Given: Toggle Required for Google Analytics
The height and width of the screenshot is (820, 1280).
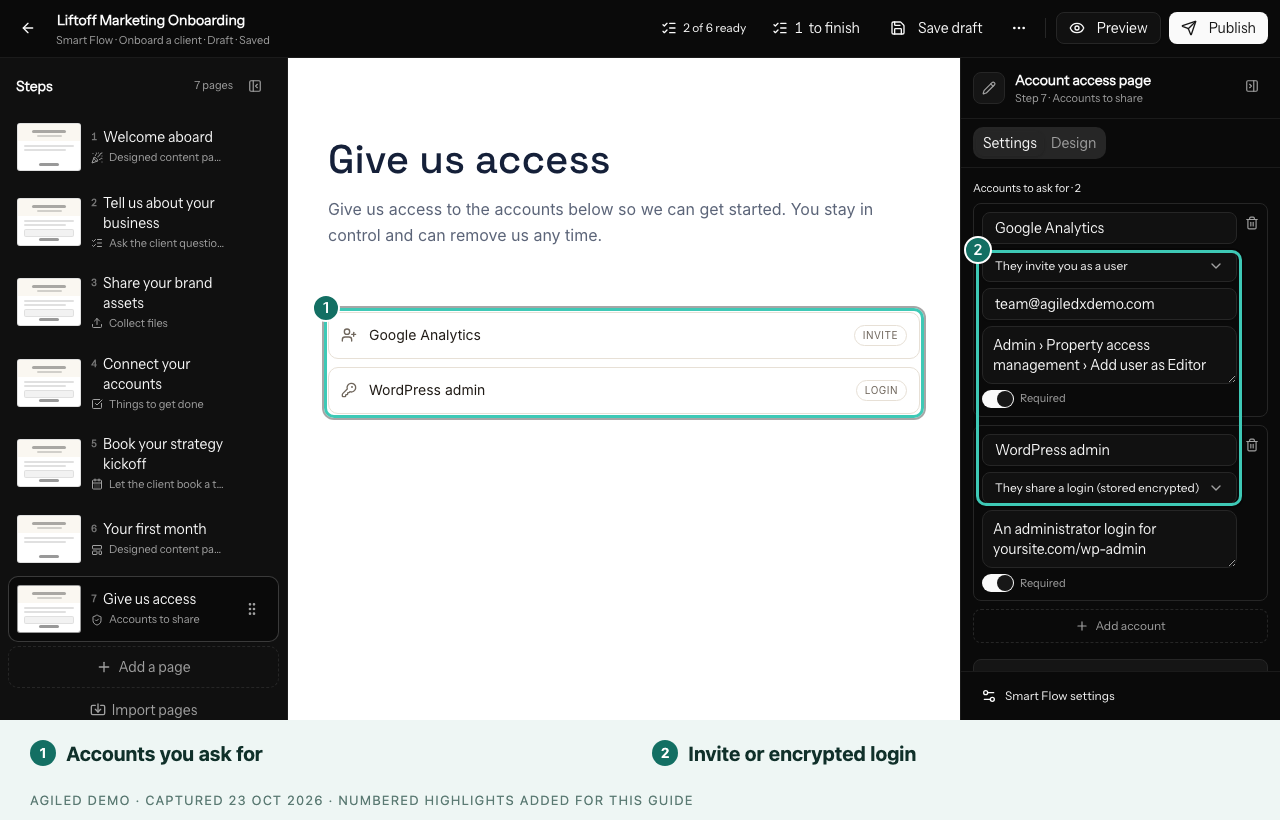Looking at the screenshot, I should click(x=998, y=399).
